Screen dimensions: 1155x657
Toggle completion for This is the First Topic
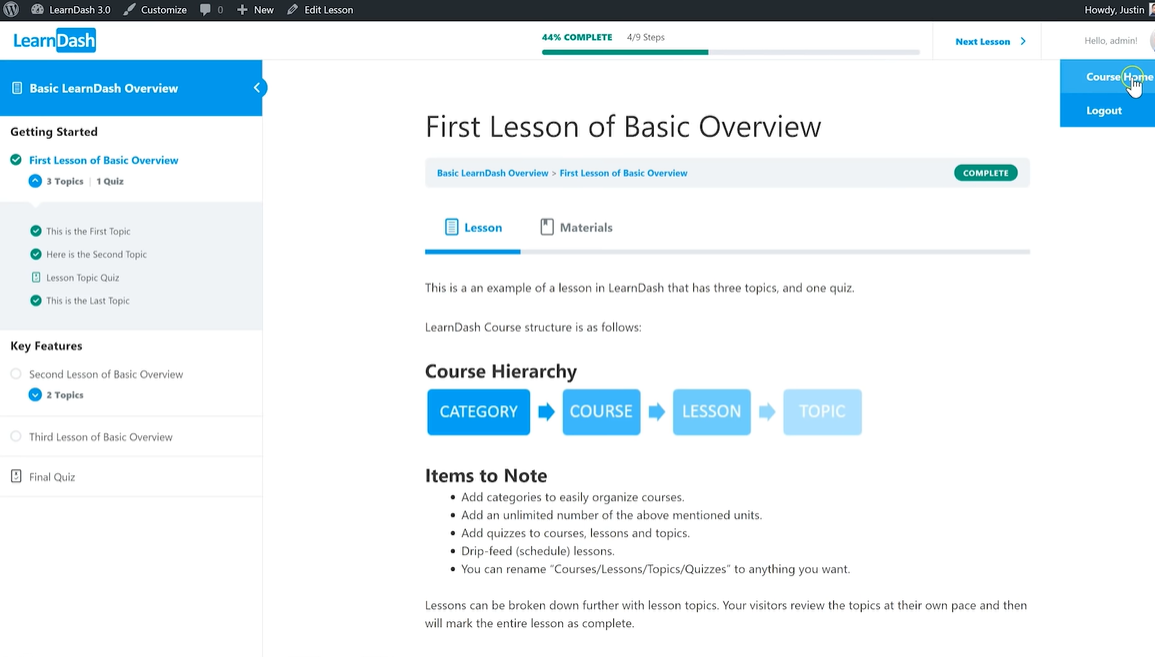[x=35, y=230]
